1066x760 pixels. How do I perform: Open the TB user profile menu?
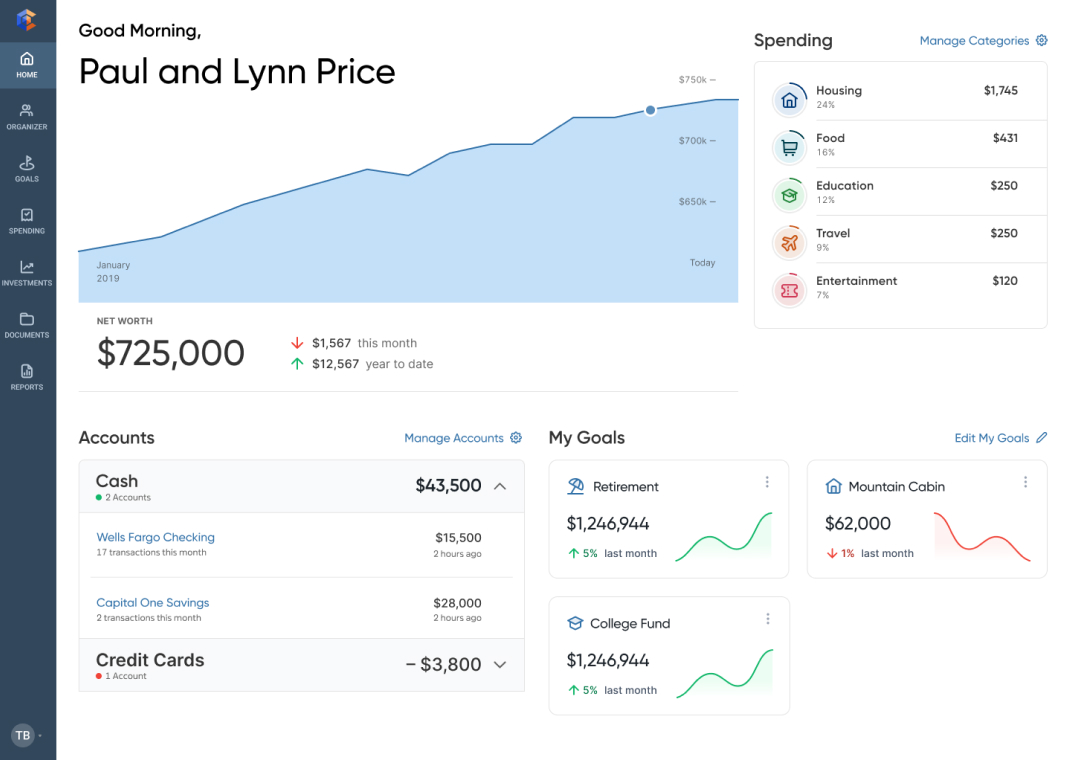click(23, 735)
